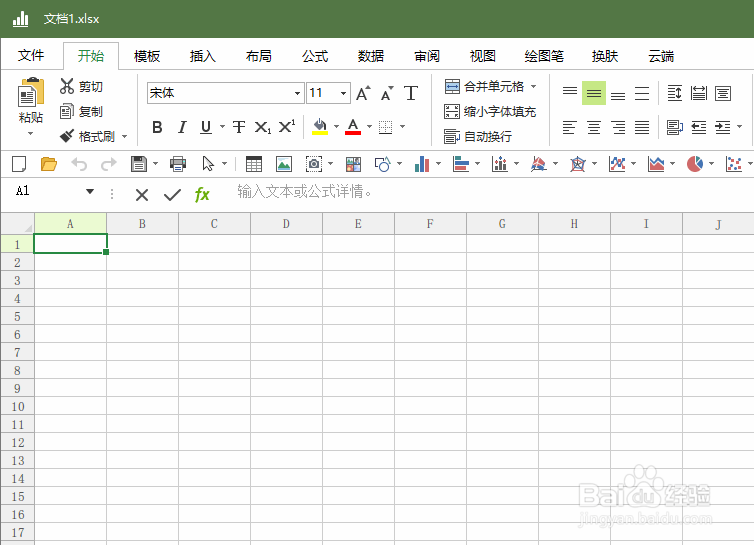Expand the format painter dropdown arrow
This screenshot has width=754, height=545.
[x=125, y=137]
